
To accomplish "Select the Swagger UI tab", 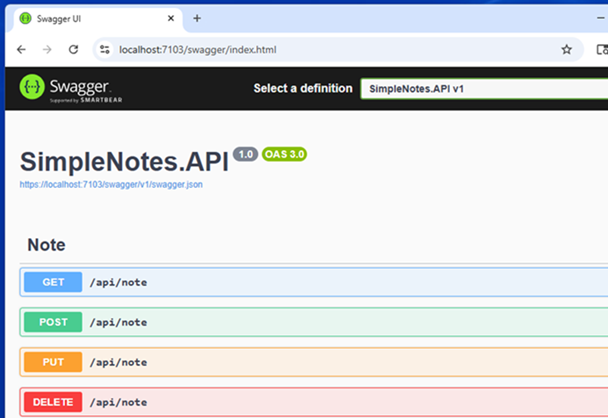I will point(97,19).
